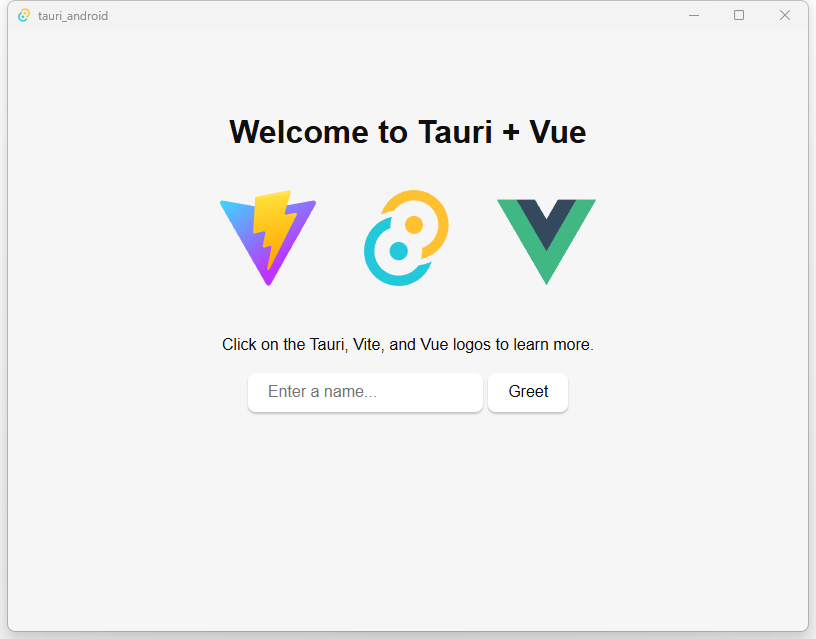Click the Welcome to Tauri + Vue heading
Screen dimensions: 816x639
point(408,132)
